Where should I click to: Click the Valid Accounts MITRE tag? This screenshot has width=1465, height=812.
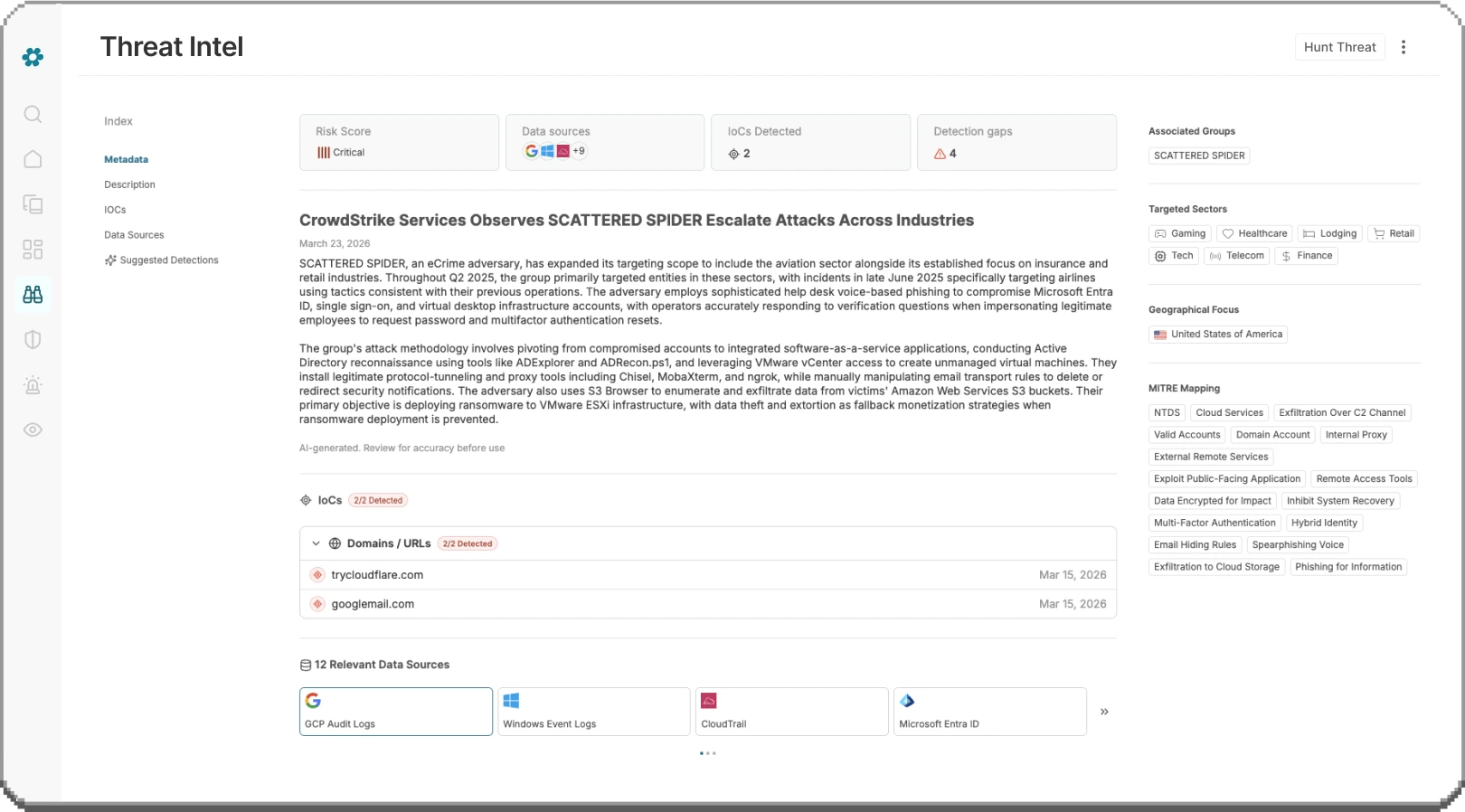pyautogui.click(x=1187, y=435)
